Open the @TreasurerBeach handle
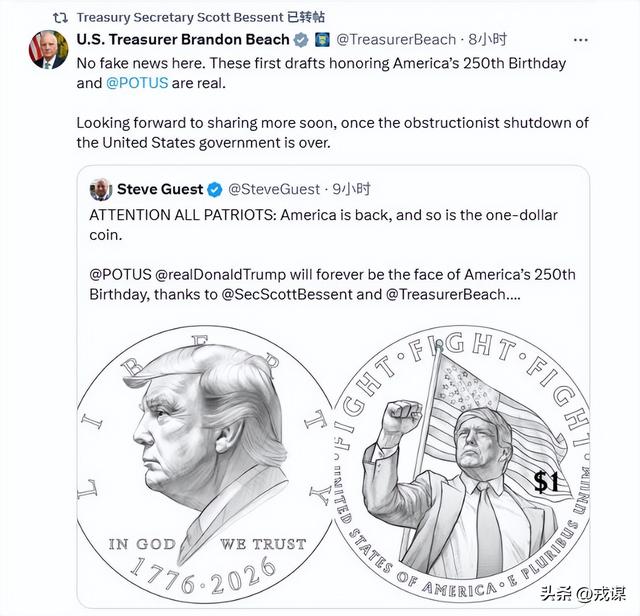The height and width of the screenshot is (616, 640). [396, 40]
